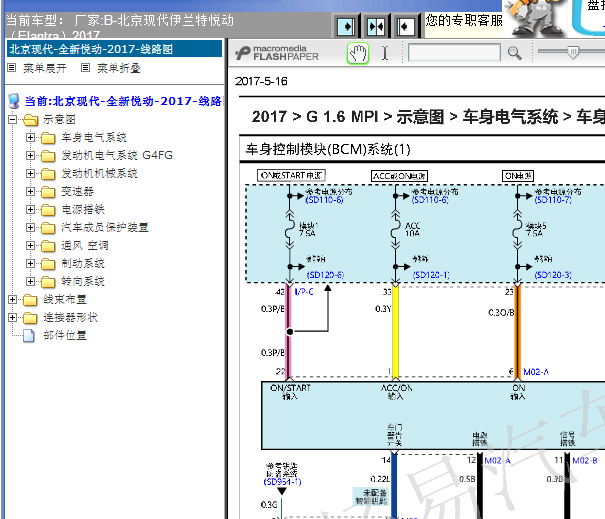
Task: Click the 连接器形状 folder icon
Action: pos(30,318)
